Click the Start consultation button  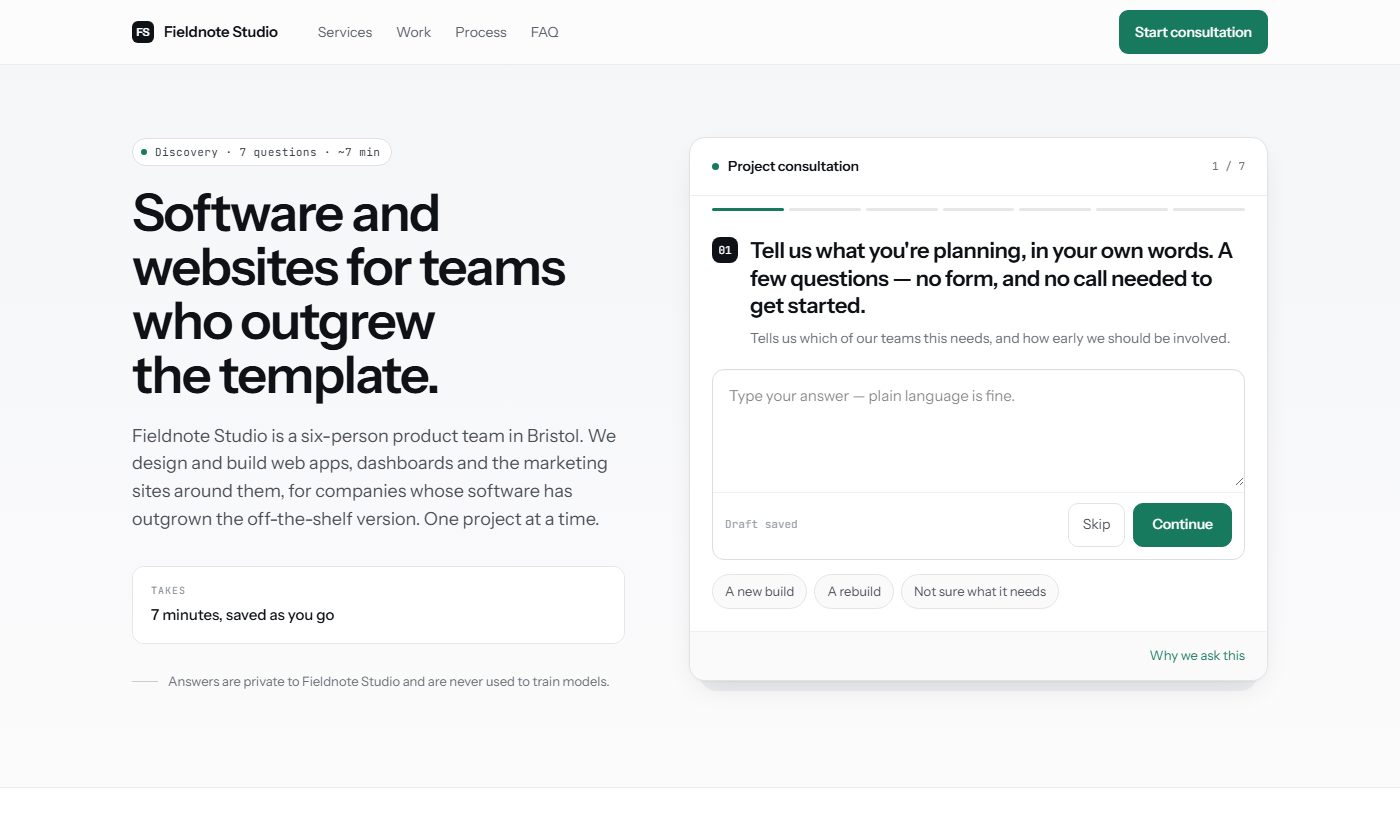point(1193,32)
